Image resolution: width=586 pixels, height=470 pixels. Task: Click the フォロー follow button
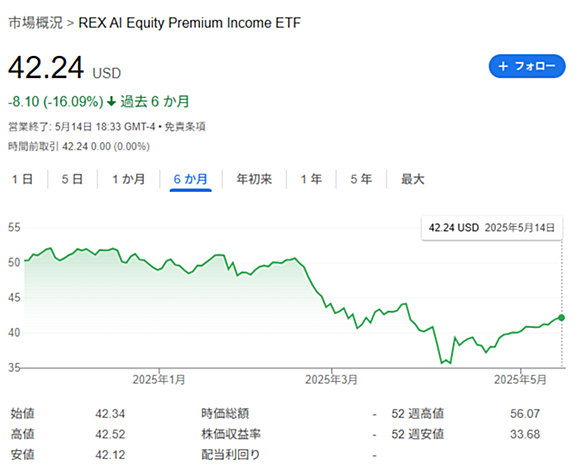click(527, 66)
